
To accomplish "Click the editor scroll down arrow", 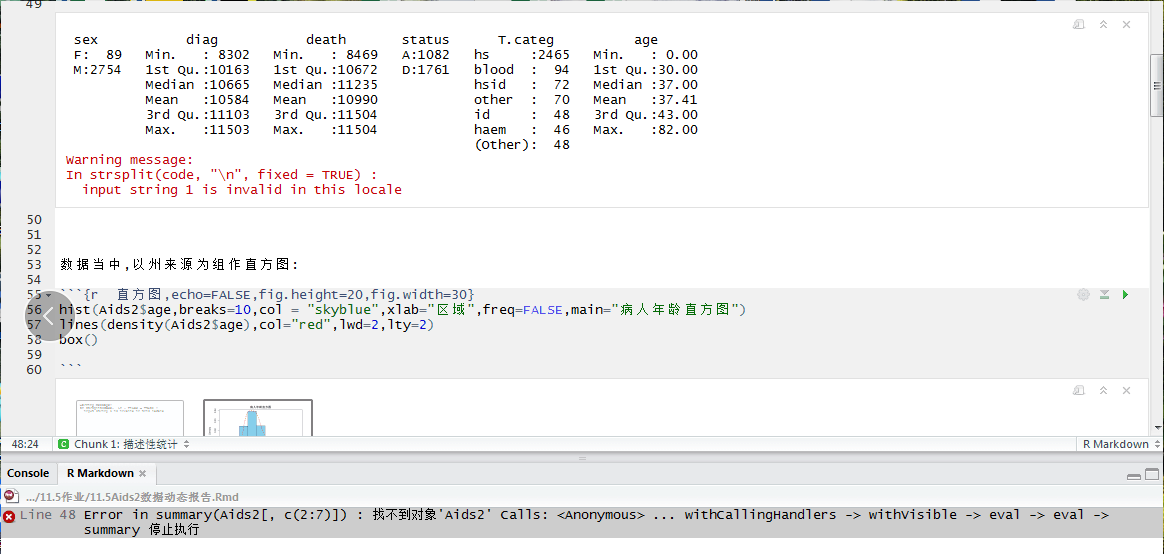I will tap(1157, 426).
